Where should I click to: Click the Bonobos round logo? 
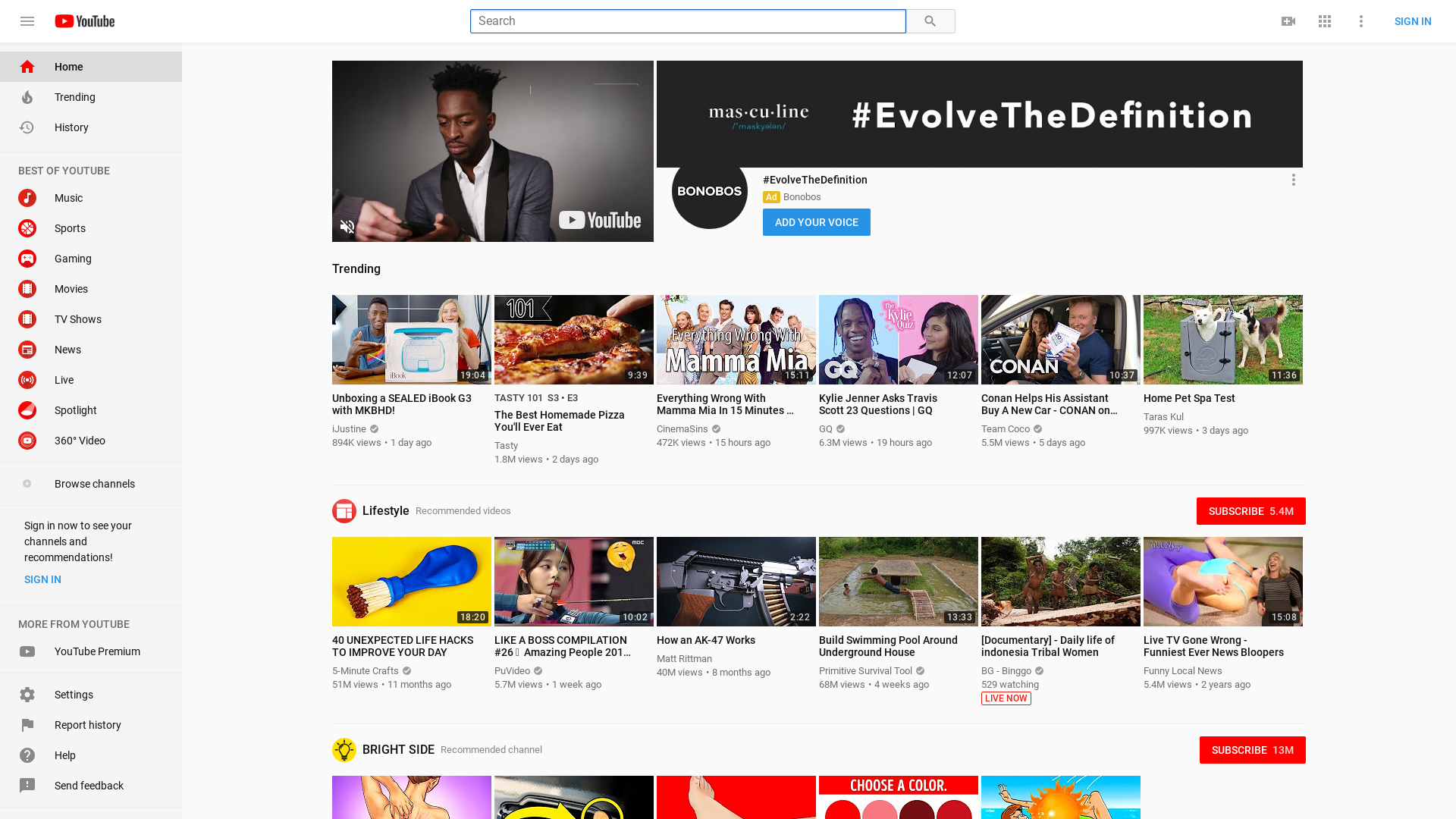click(x=710, y=191)
